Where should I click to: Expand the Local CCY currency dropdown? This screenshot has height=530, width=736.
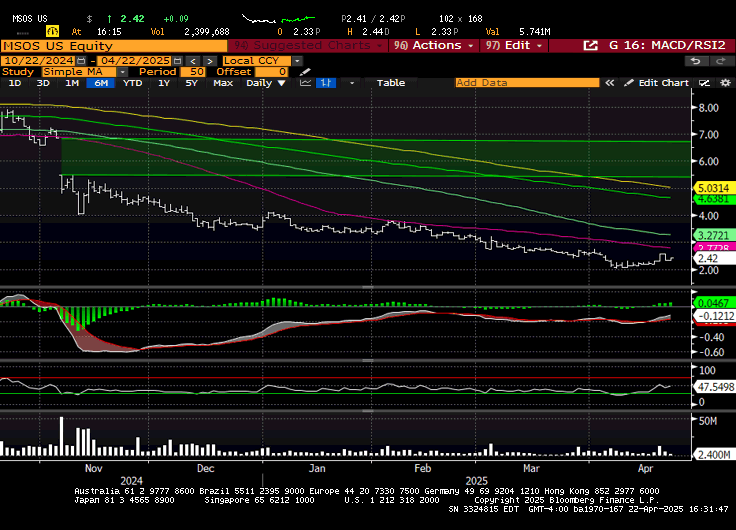pos(297,61)
